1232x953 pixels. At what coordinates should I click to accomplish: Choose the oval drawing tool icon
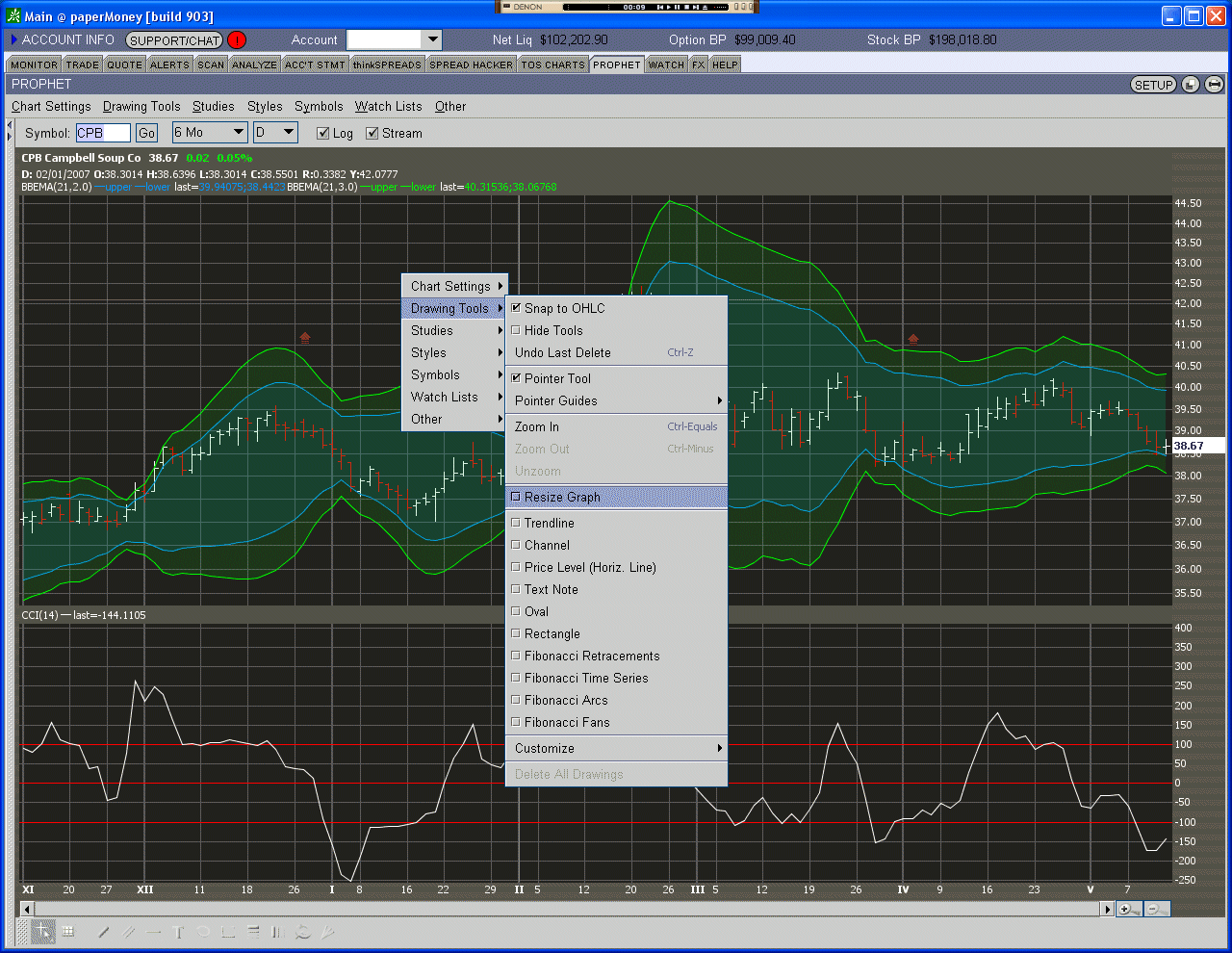(x=203, y=932)
